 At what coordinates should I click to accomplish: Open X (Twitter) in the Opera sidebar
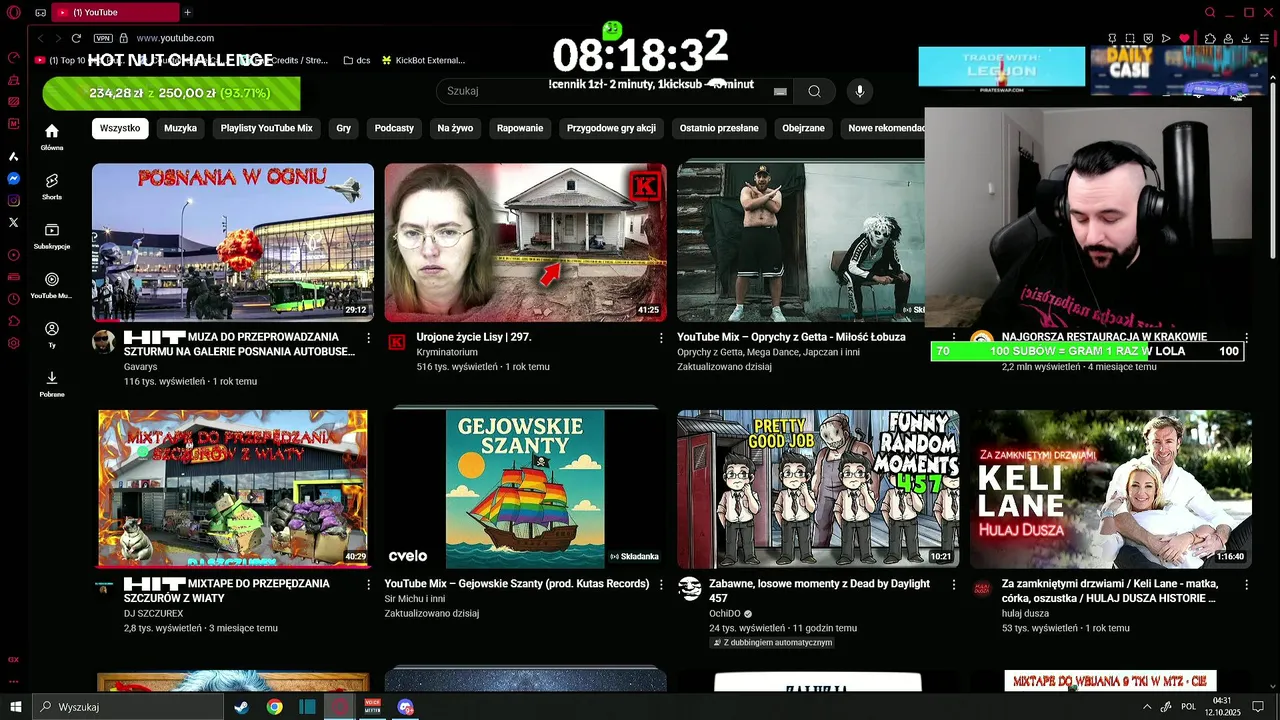(14, 222)
